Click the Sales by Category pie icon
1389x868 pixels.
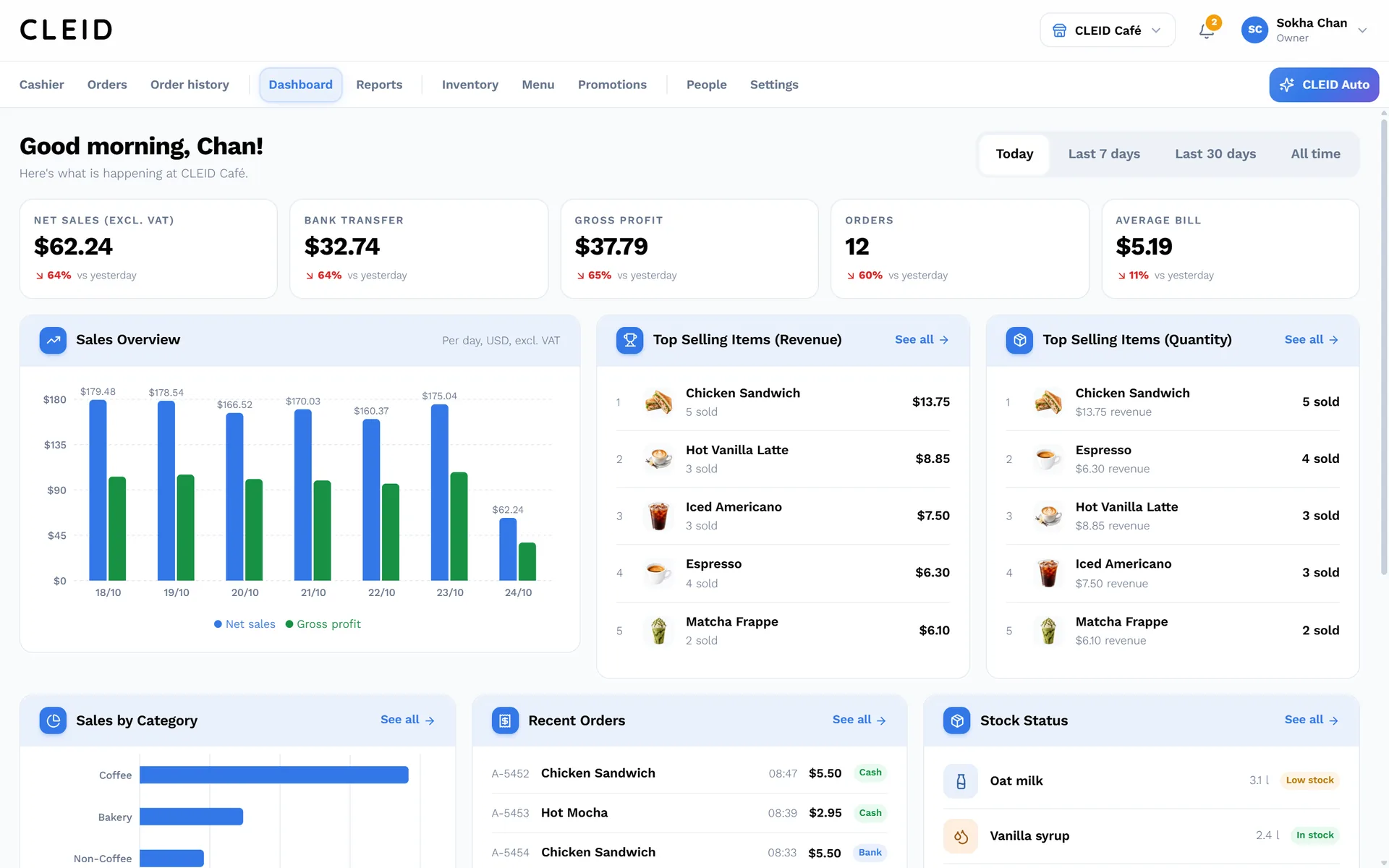click(53, 720)
